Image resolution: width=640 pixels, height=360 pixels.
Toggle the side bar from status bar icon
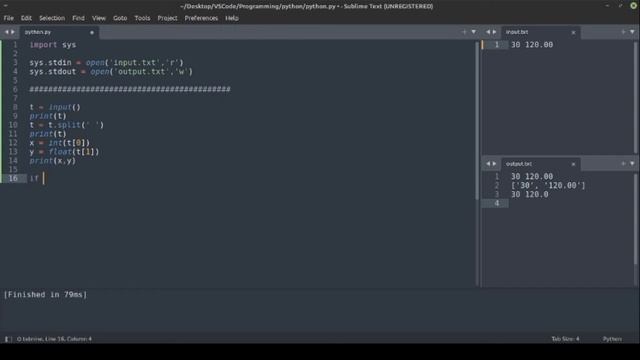point(7,339)
